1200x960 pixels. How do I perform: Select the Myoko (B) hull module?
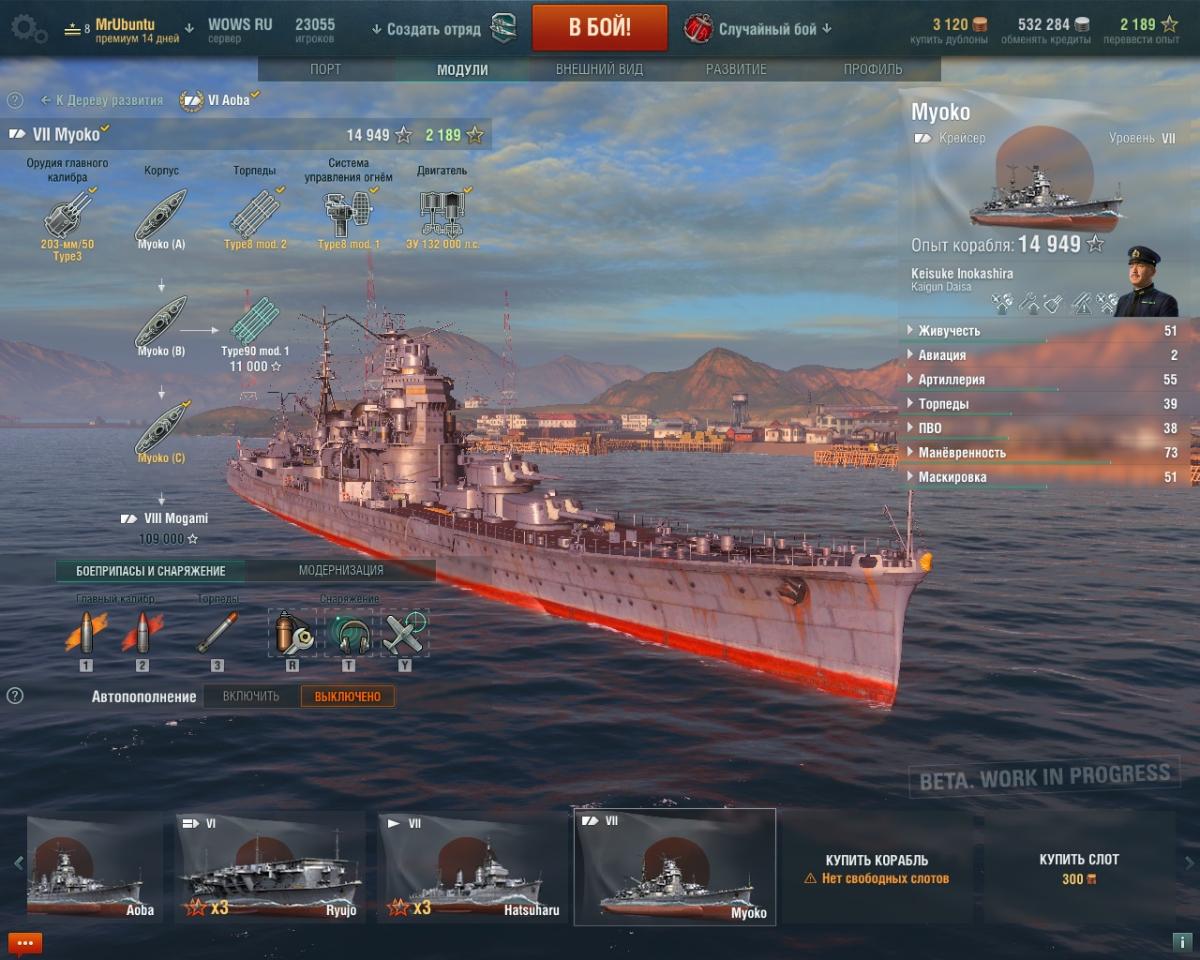pos(161,320)
